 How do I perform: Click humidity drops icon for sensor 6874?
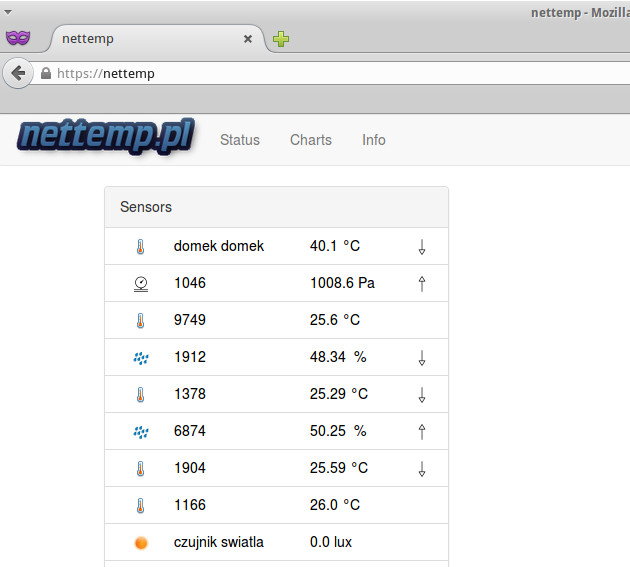click(x=141, y=432)
